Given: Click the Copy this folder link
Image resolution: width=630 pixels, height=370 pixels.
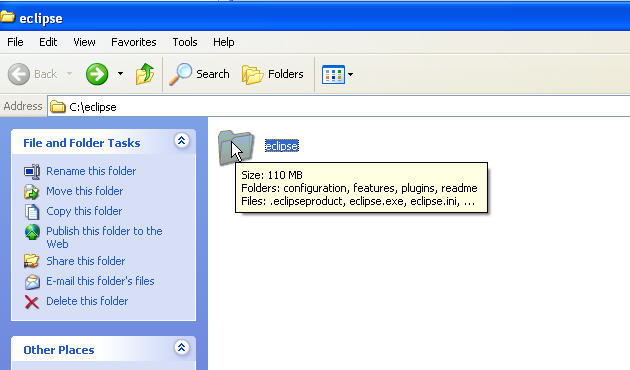Looking at the screenshot, I should pos(84,211).
